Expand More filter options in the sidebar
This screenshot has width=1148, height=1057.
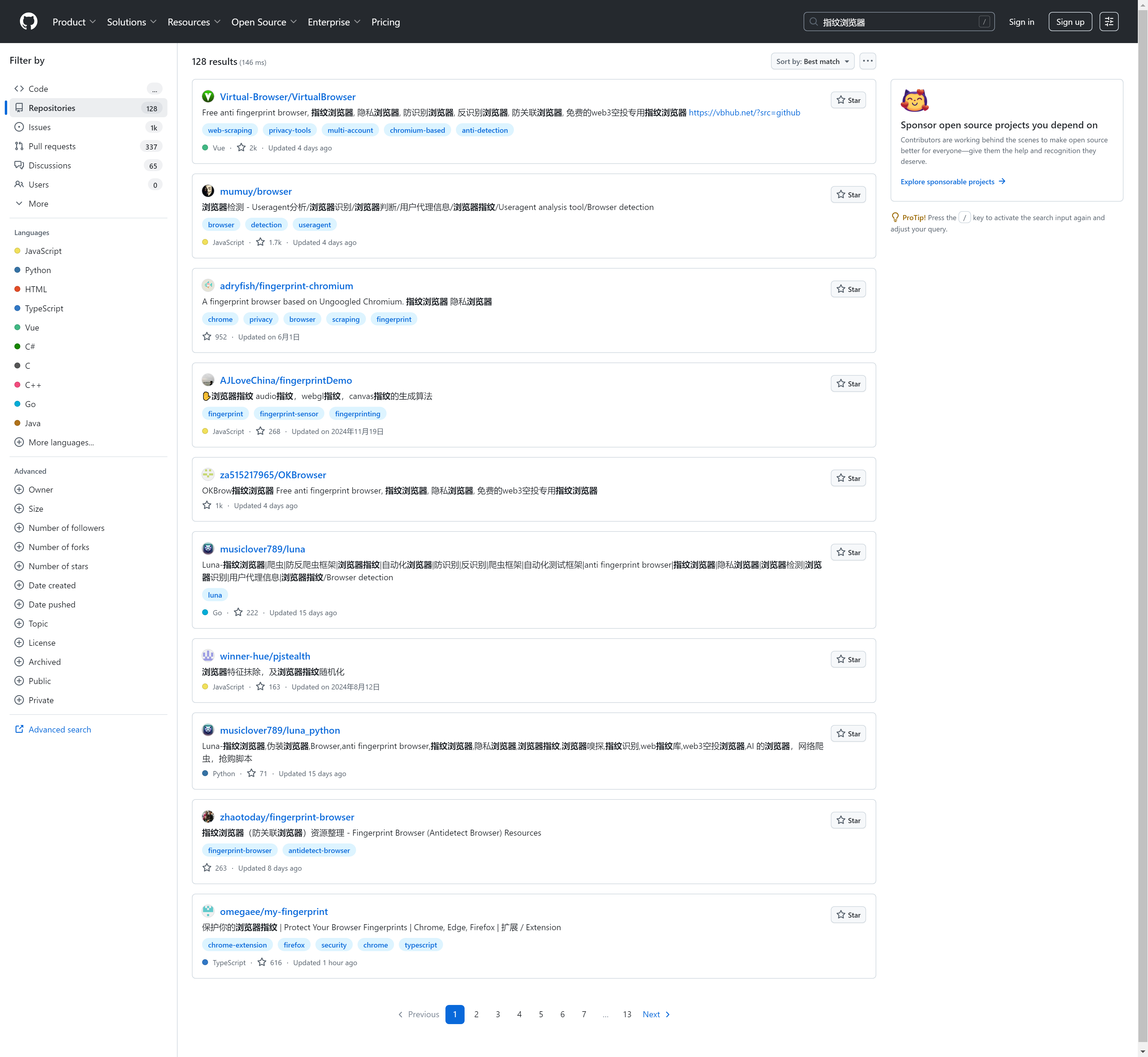tap(38, 204)
